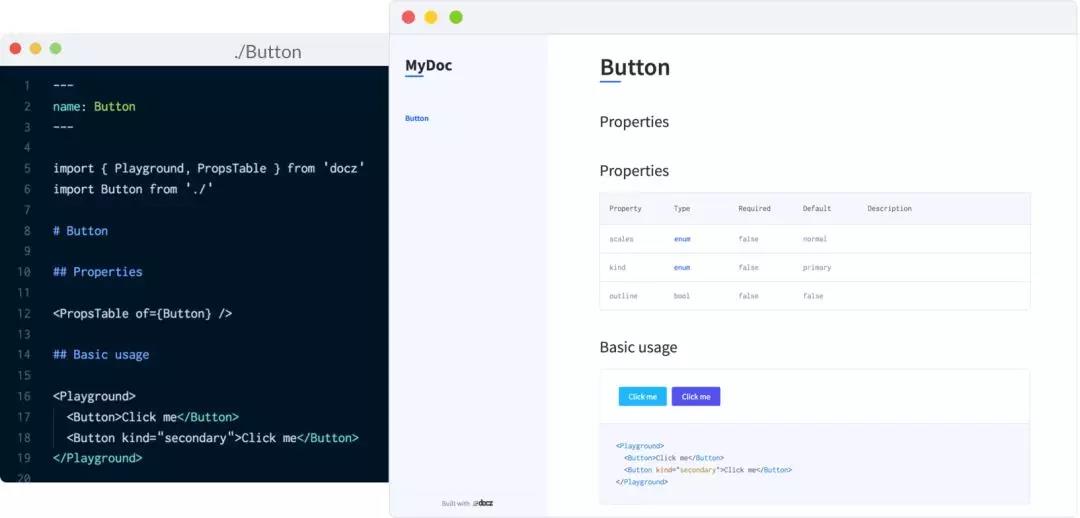Screen dimensions: 1080x518
Task: Click the Basic usage section heading
Action: pos(638,347)
